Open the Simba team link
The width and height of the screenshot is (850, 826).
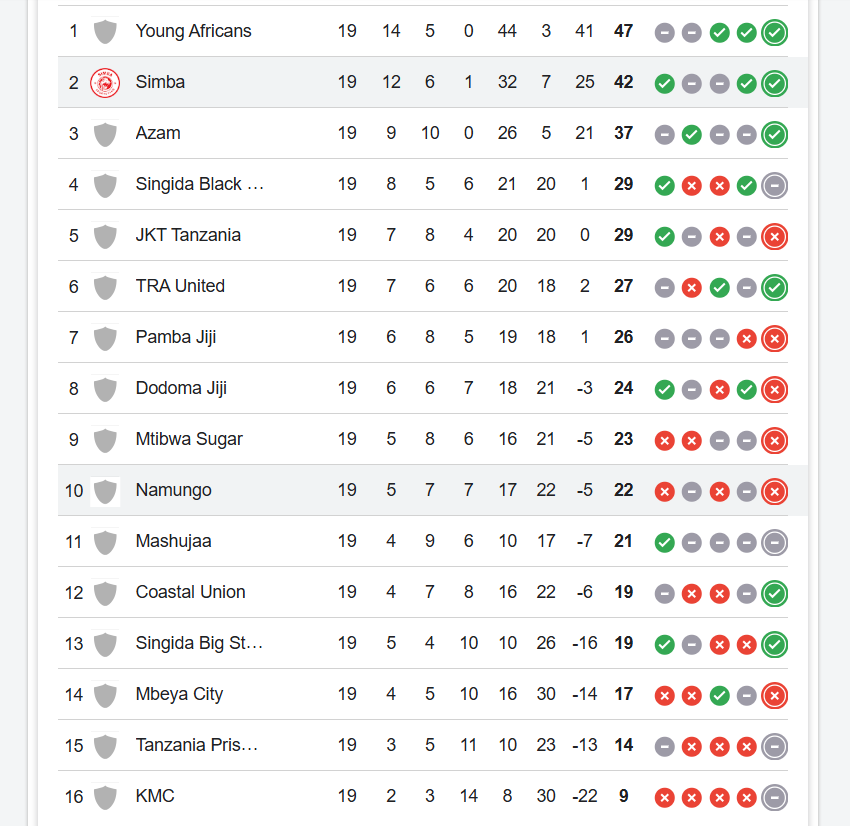click(160, 82)
